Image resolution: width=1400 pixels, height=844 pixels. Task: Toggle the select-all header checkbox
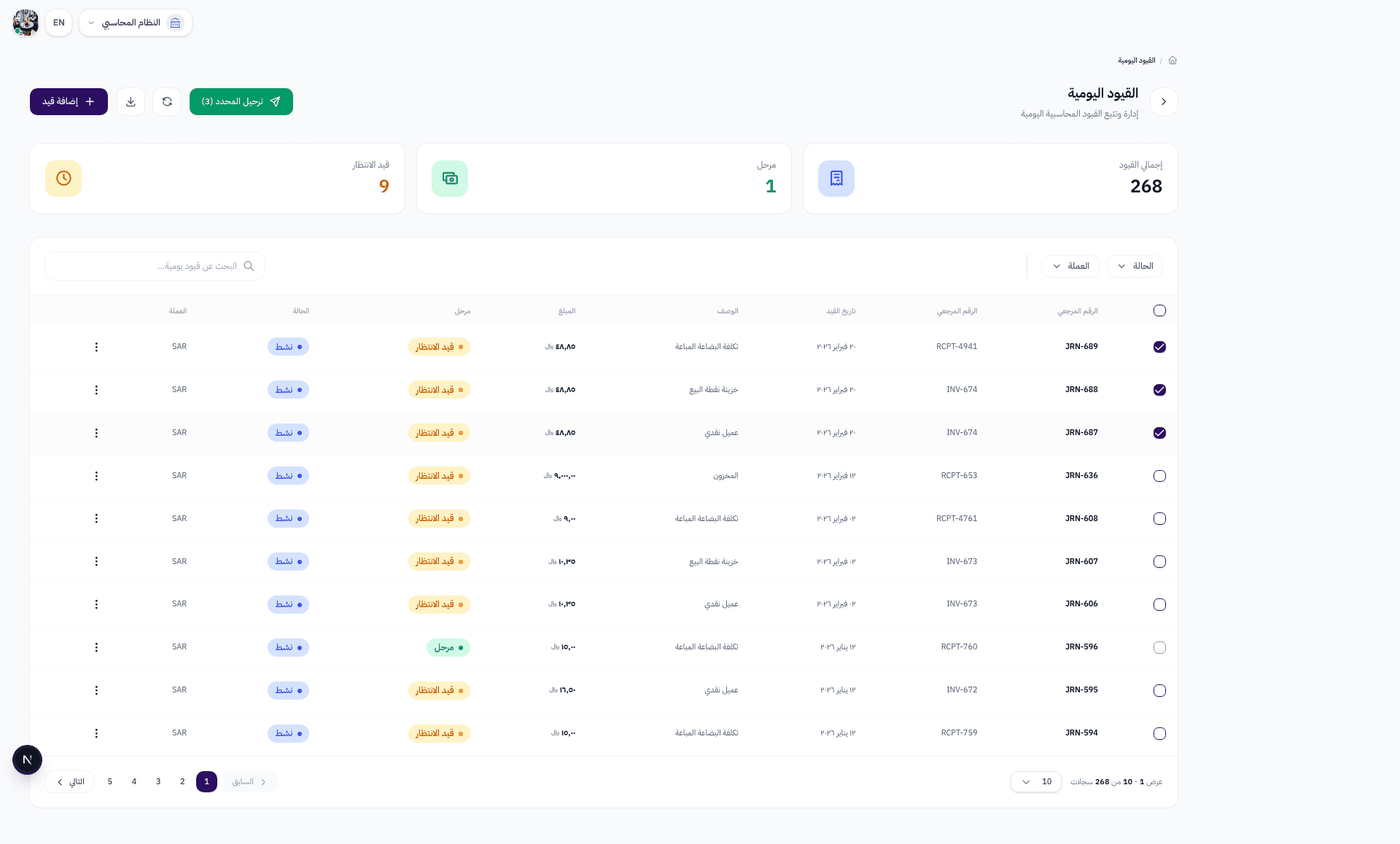[1159, 310]
